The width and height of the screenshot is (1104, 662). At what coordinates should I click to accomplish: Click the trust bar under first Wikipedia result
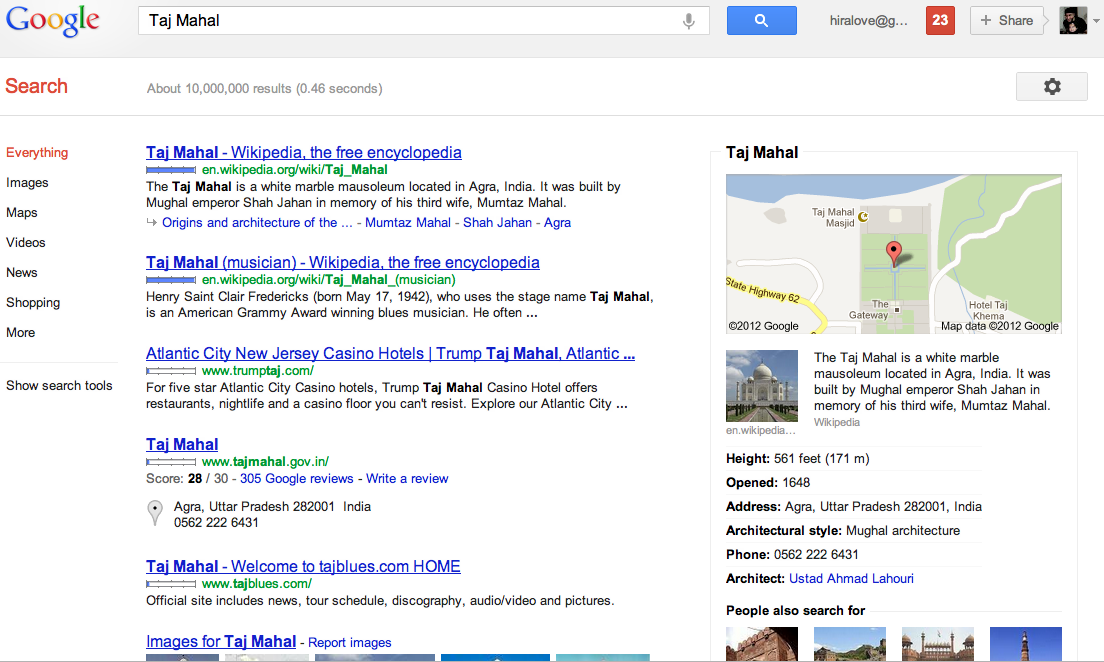pos(171,170)
